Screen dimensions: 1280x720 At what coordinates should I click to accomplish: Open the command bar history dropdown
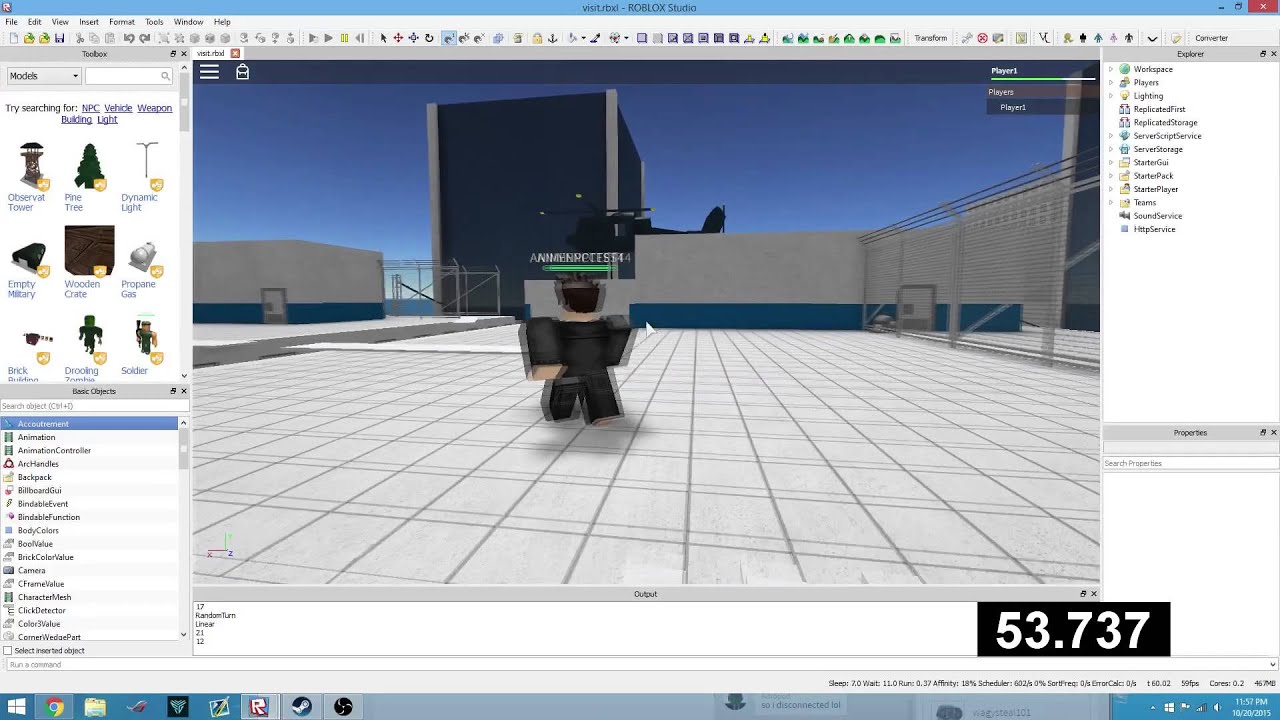point(1272,665)
